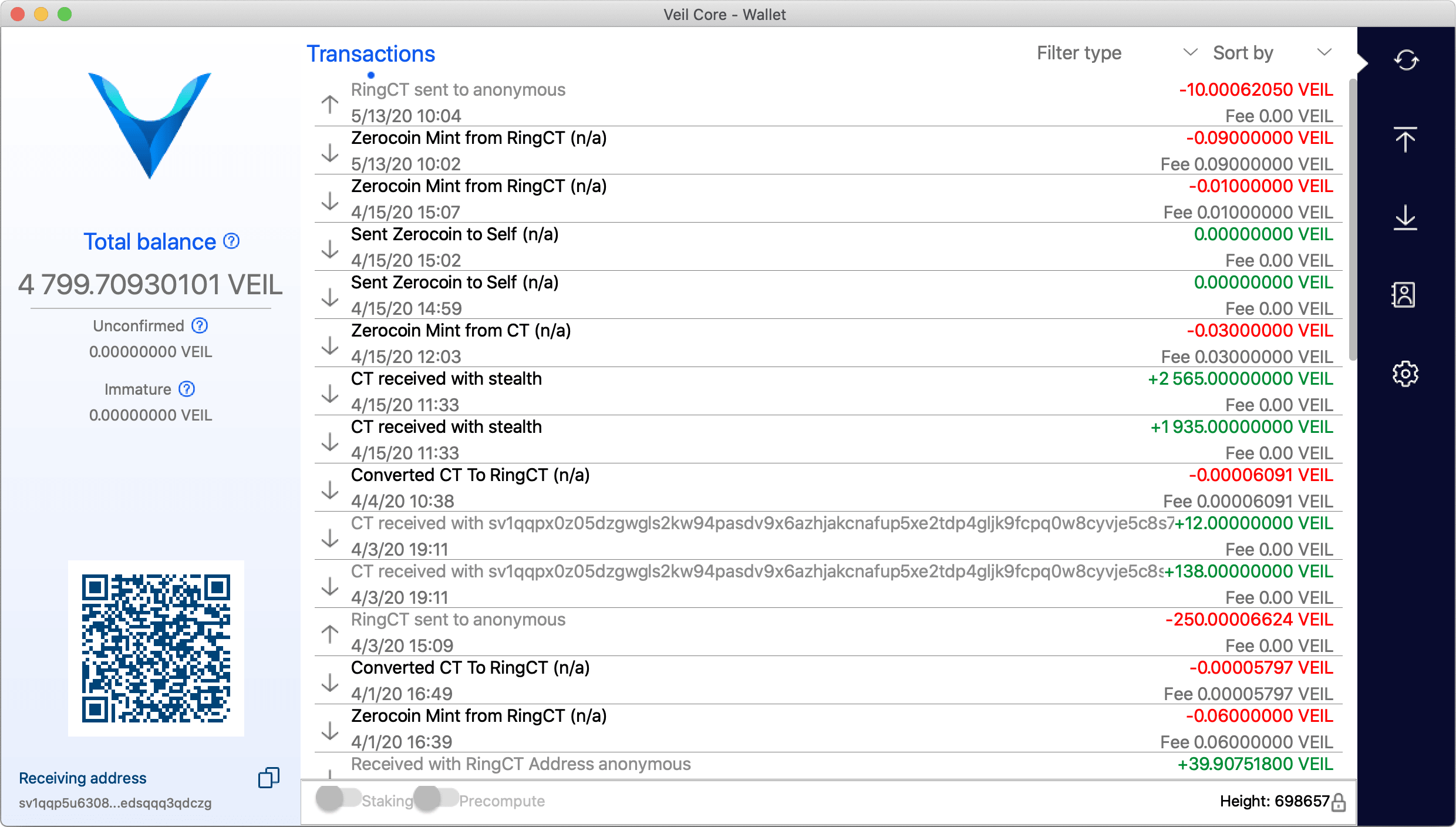Screen dimensions: 1456x827
Task: Click the address sv1qqp5u6308...edsqqq3qdczg
Action: (x=115, y=803)
